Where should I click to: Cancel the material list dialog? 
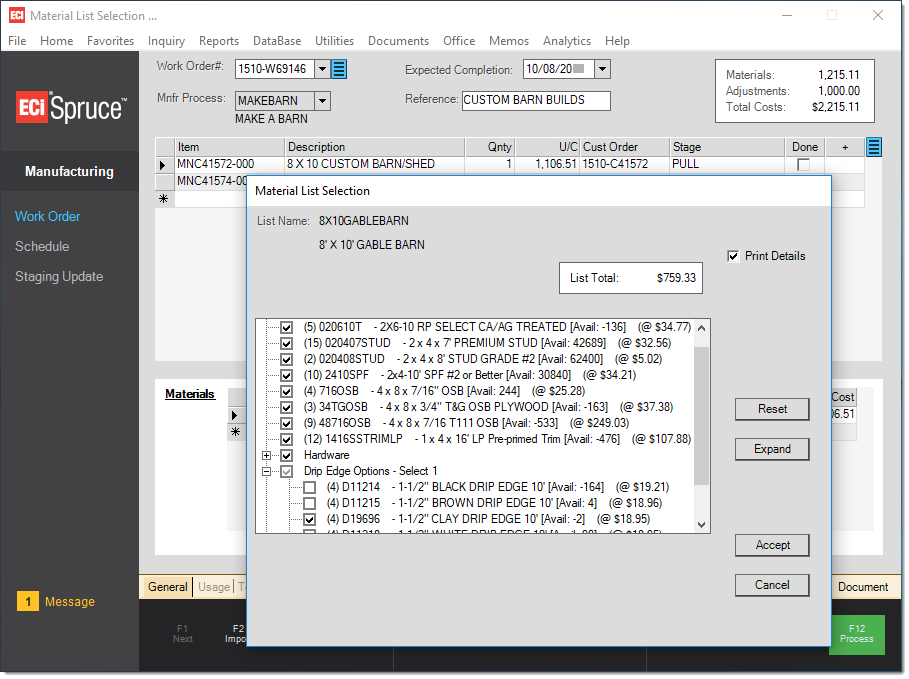tap(772, 585)
